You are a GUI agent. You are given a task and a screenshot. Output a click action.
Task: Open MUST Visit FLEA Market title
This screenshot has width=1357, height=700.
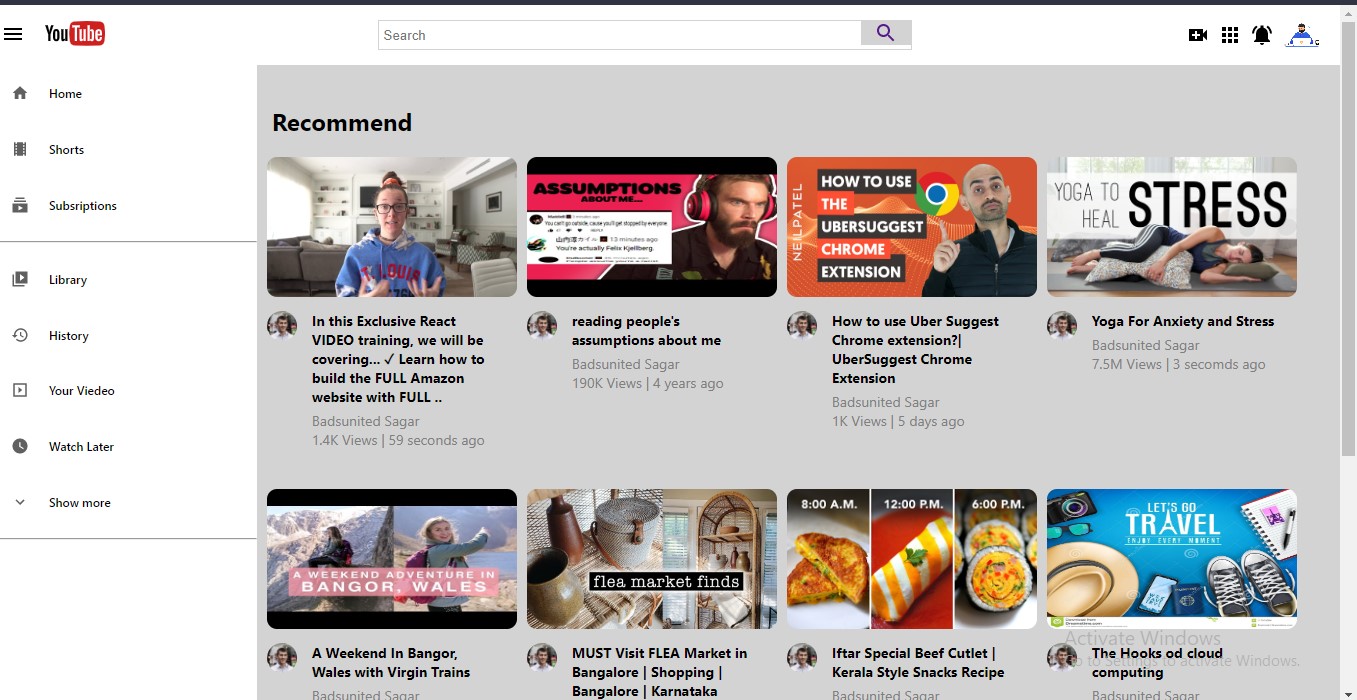click(659, 672)
